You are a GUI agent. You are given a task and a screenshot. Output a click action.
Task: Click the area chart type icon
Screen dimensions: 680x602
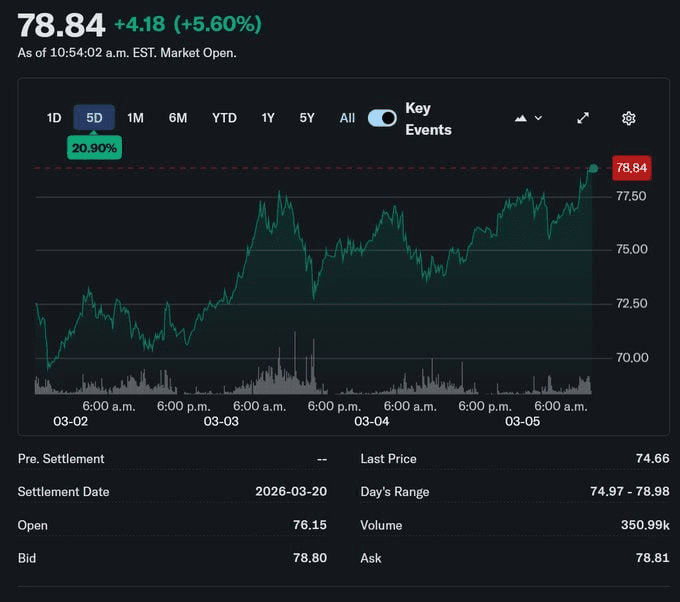coord(520,118)
